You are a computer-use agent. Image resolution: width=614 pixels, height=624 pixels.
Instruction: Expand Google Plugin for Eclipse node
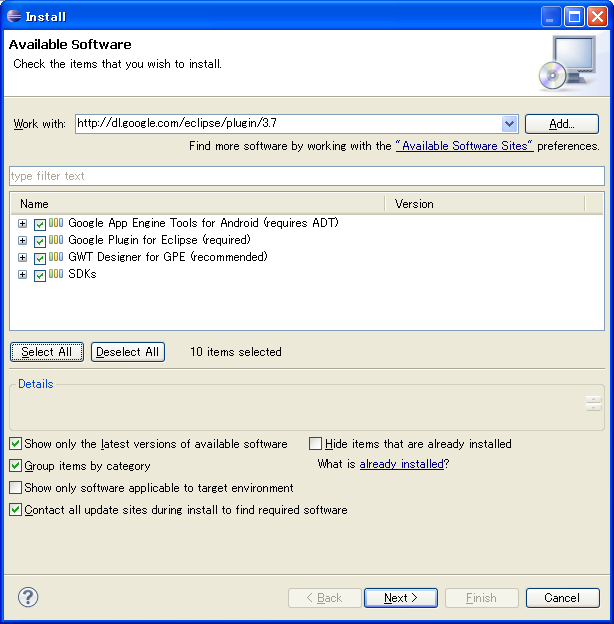(x=23, y=241)
